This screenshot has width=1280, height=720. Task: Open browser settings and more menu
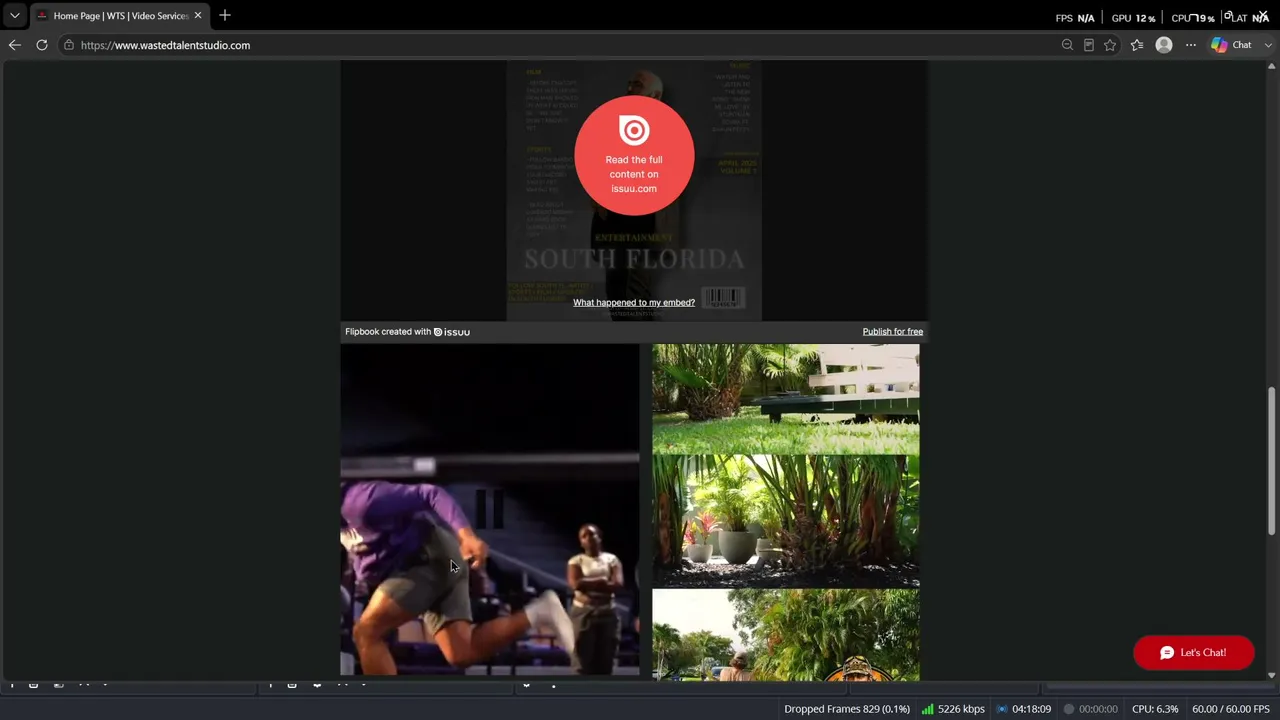click(x=1191, y=45)
